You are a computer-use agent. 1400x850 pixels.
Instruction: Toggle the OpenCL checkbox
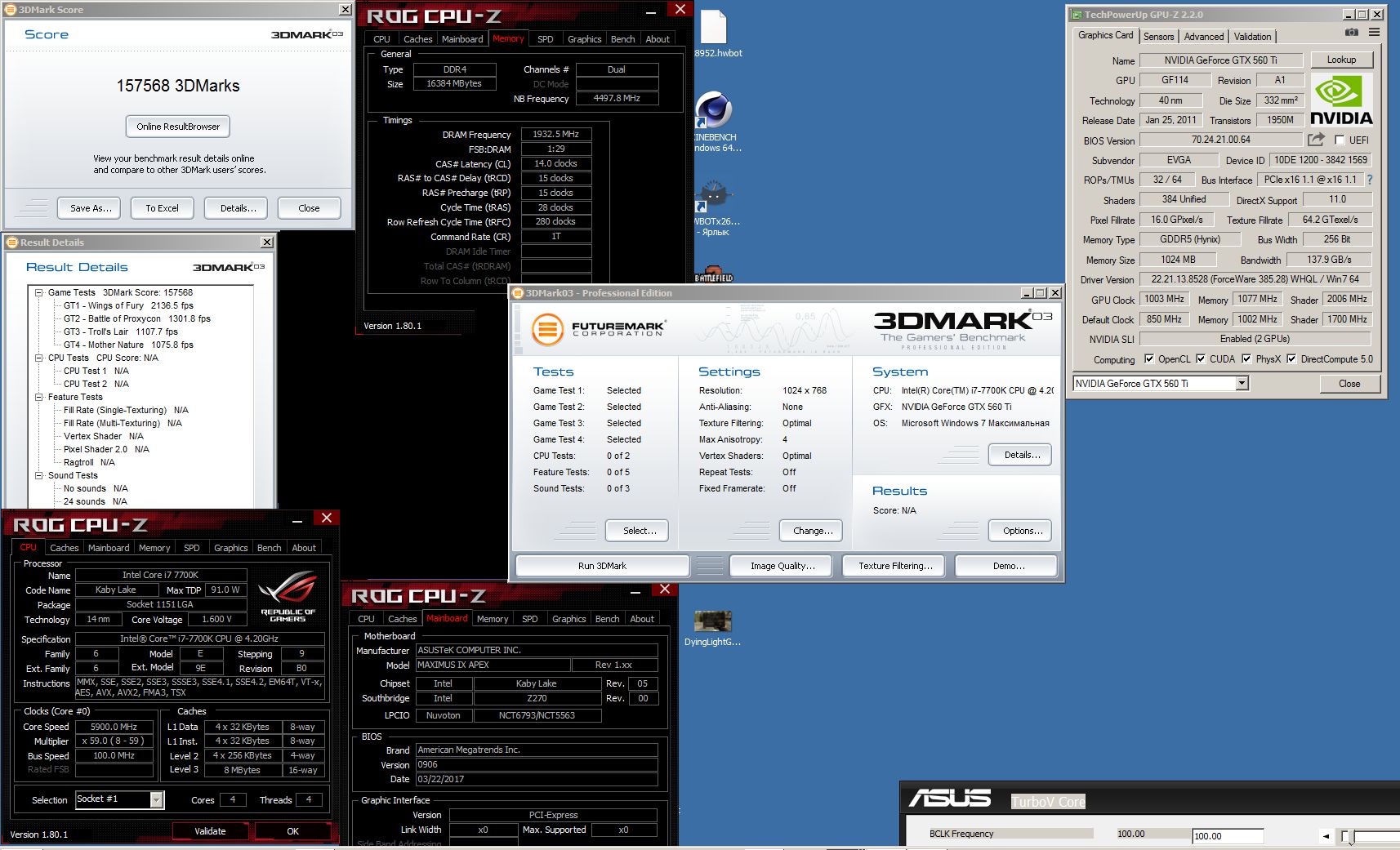click(x=1149, y=358)
